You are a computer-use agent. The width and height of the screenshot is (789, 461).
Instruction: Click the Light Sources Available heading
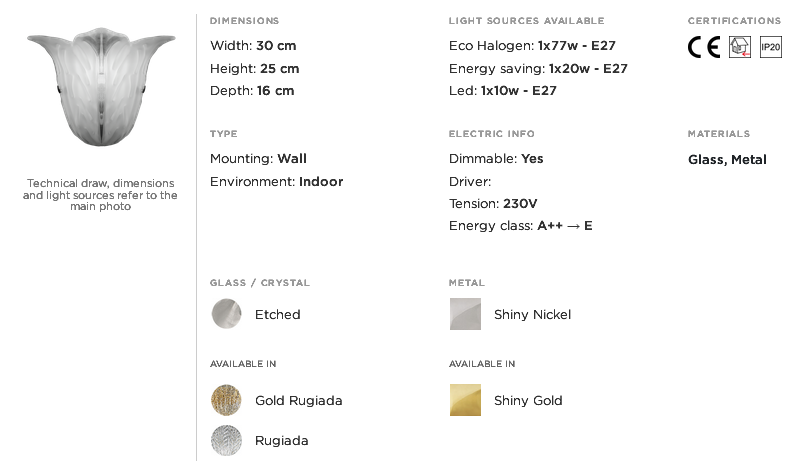click(526, 21)
